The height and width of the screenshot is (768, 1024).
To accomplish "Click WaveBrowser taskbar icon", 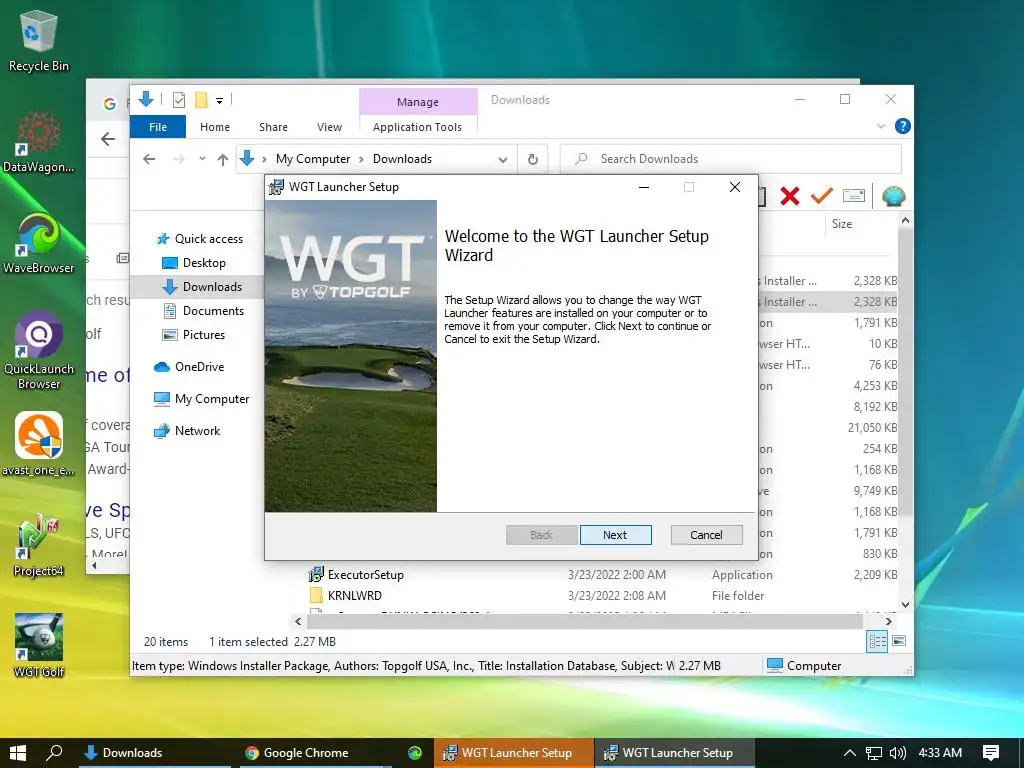I will click(414, 753).
